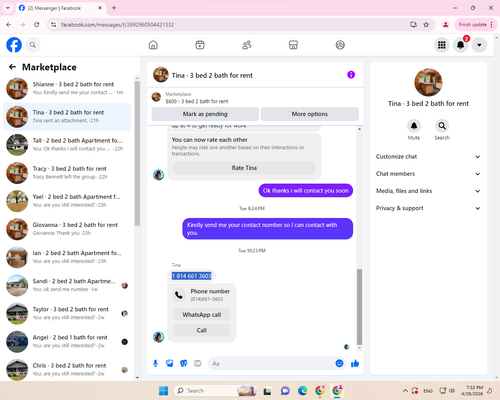This screenshot has width=500, height=400.
Task: Click the conversation list scrollbar
Action: (x=137, y=153)
